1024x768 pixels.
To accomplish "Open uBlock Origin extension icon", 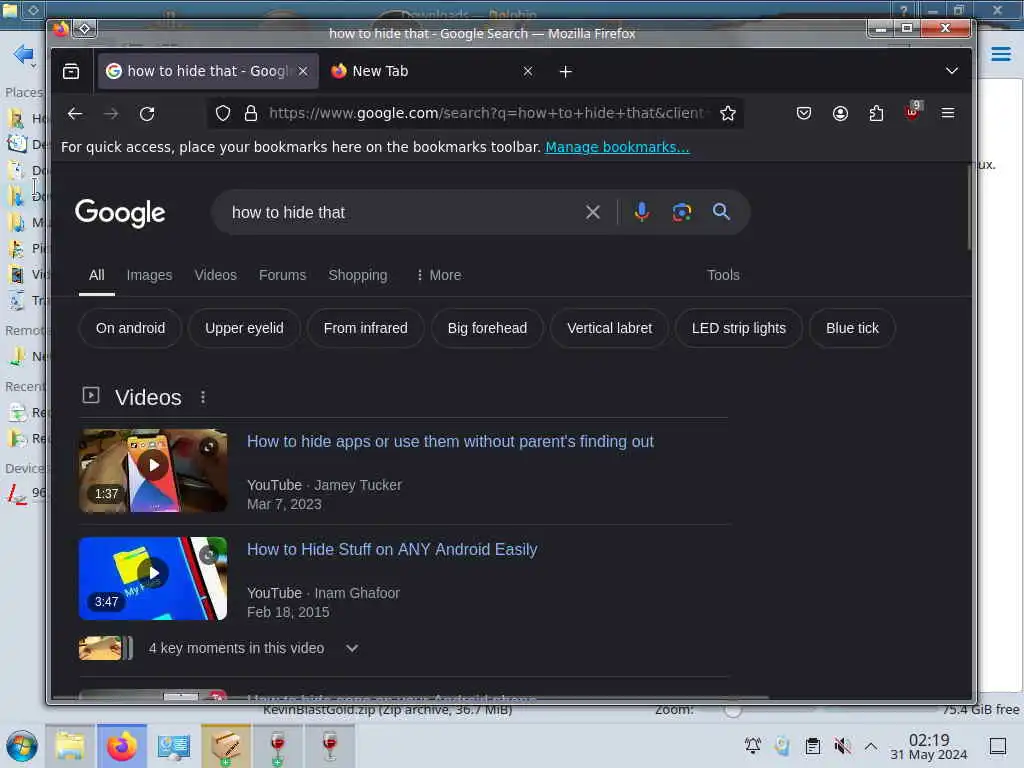I will coord(912,112).
